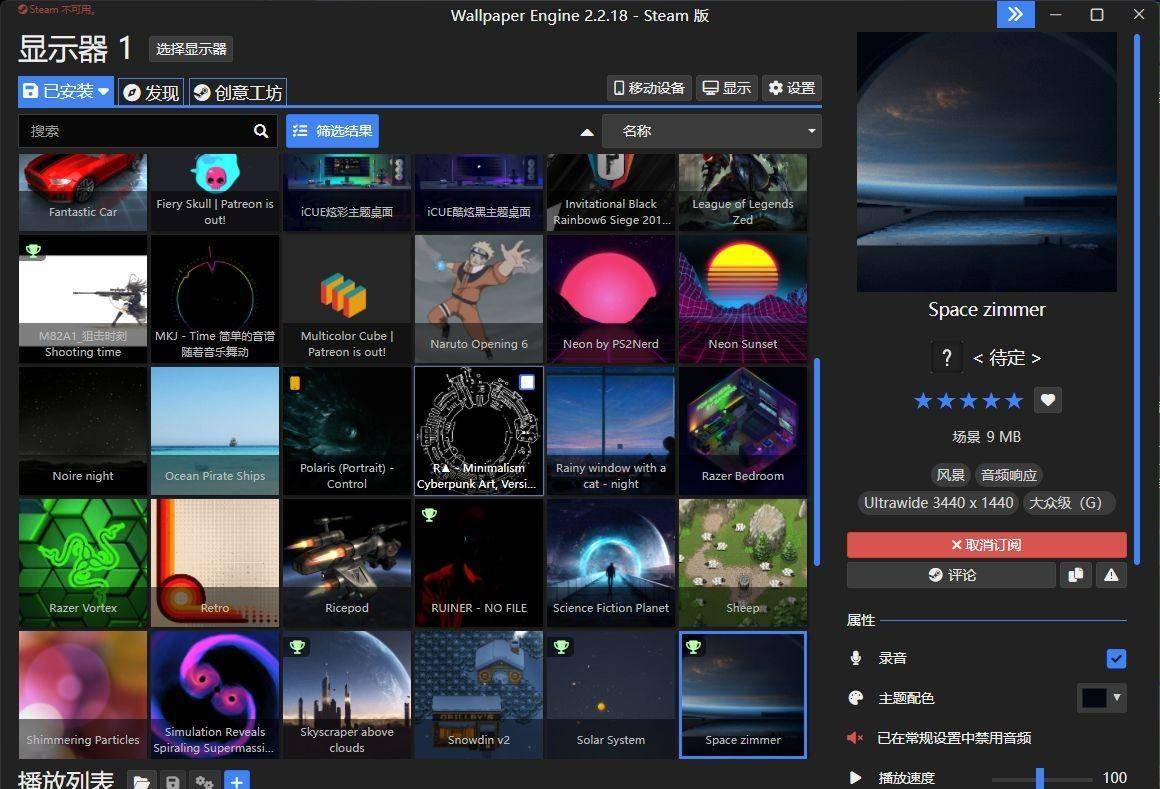Viewport: 1160px width, 789px height.
Task: Open the 设置 button
Action: pyautogui.click(x=792, y=88)
